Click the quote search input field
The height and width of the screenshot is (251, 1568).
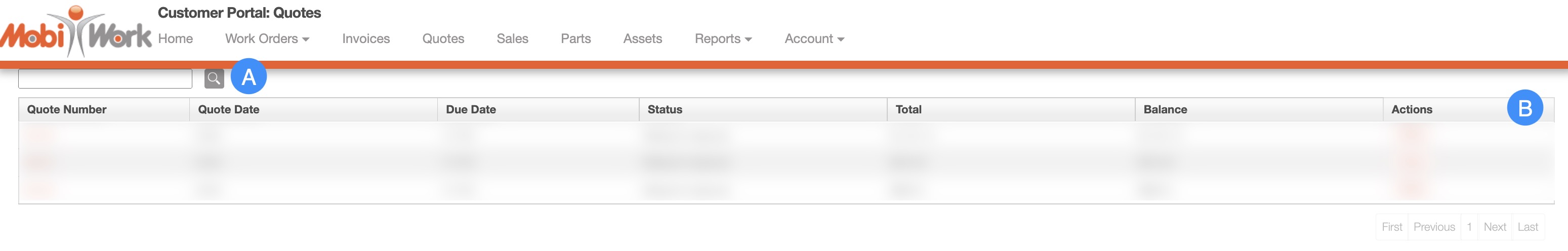pyautogui.click(x=105, y=78)
